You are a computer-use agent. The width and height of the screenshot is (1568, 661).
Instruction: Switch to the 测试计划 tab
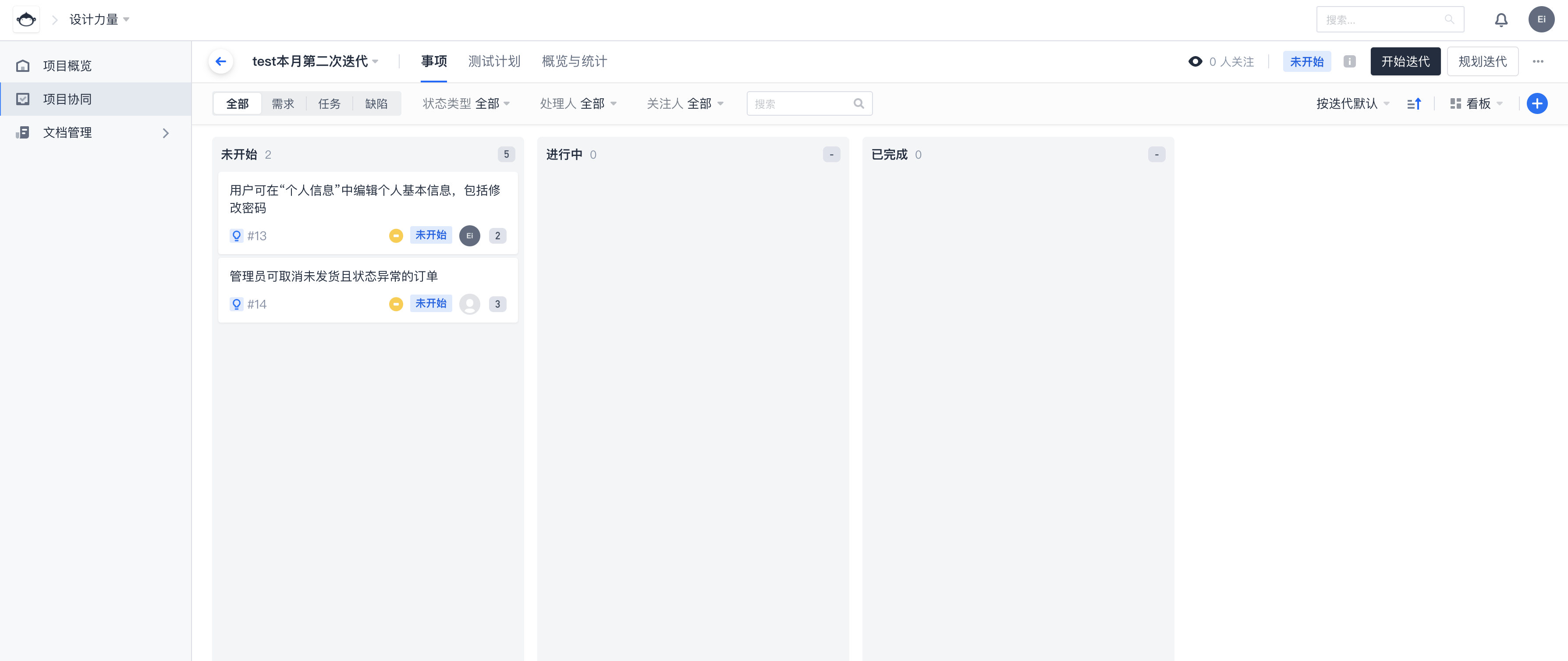[x=493, y=61]
